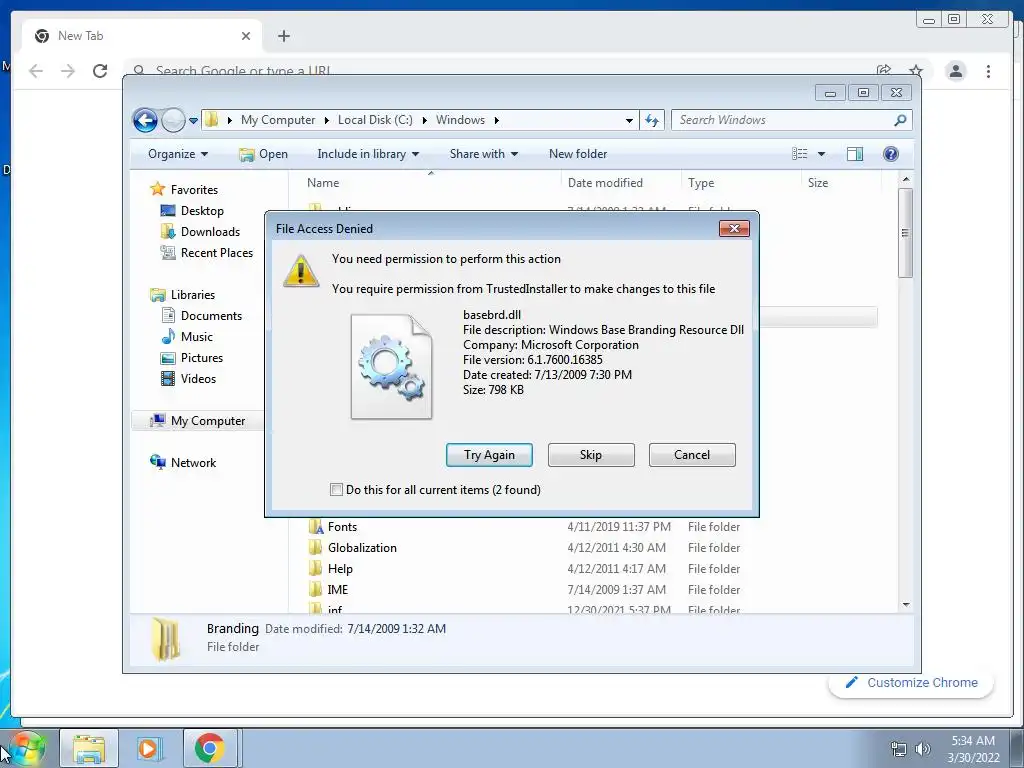The image size is (1024, 768).
Task: Click My Computer in the address breadcrumb
Action: (x=278, y=120)
